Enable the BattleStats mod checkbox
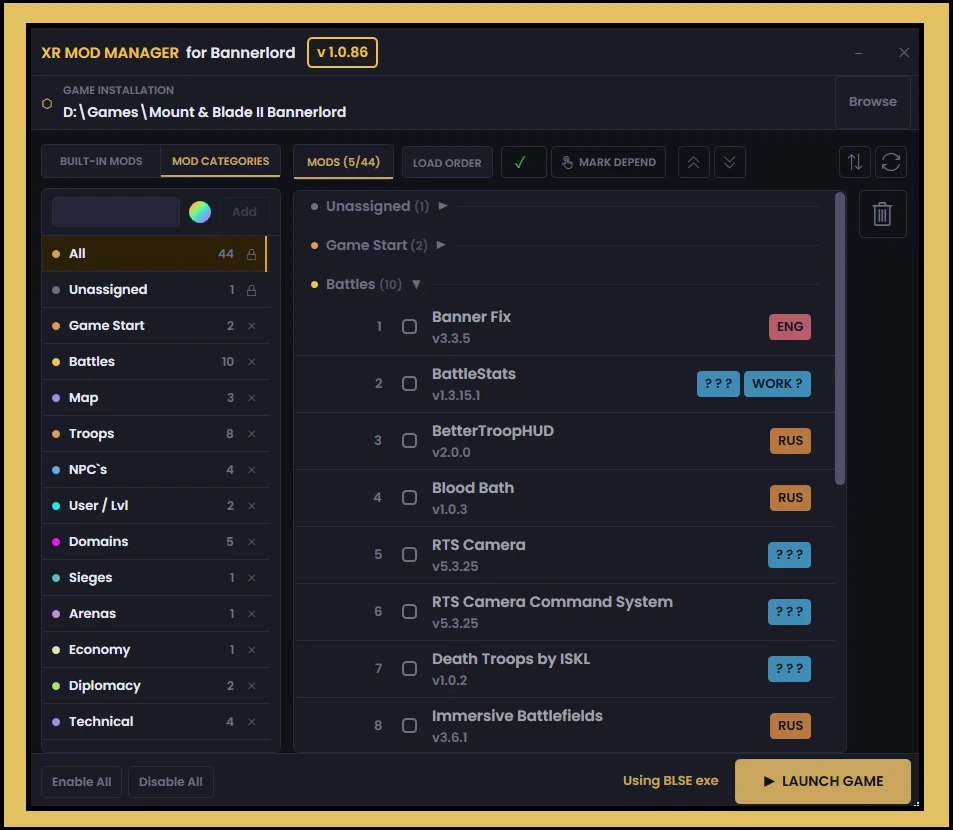953x830 pixels. point(410,384)
